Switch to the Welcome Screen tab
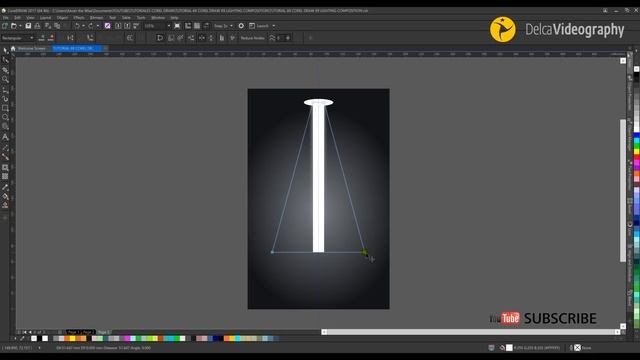This screenshot has width=640, height=360. click(31, 48)
